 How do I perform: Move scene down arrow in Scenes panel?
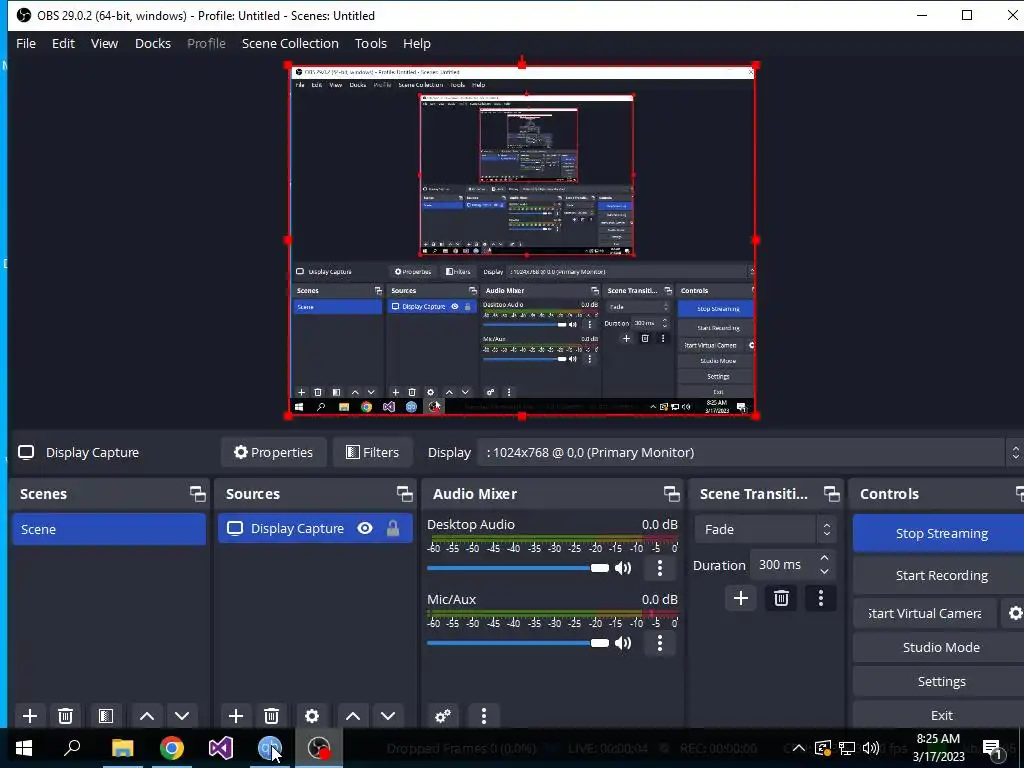pyautogui.click(x=182, y=716)
